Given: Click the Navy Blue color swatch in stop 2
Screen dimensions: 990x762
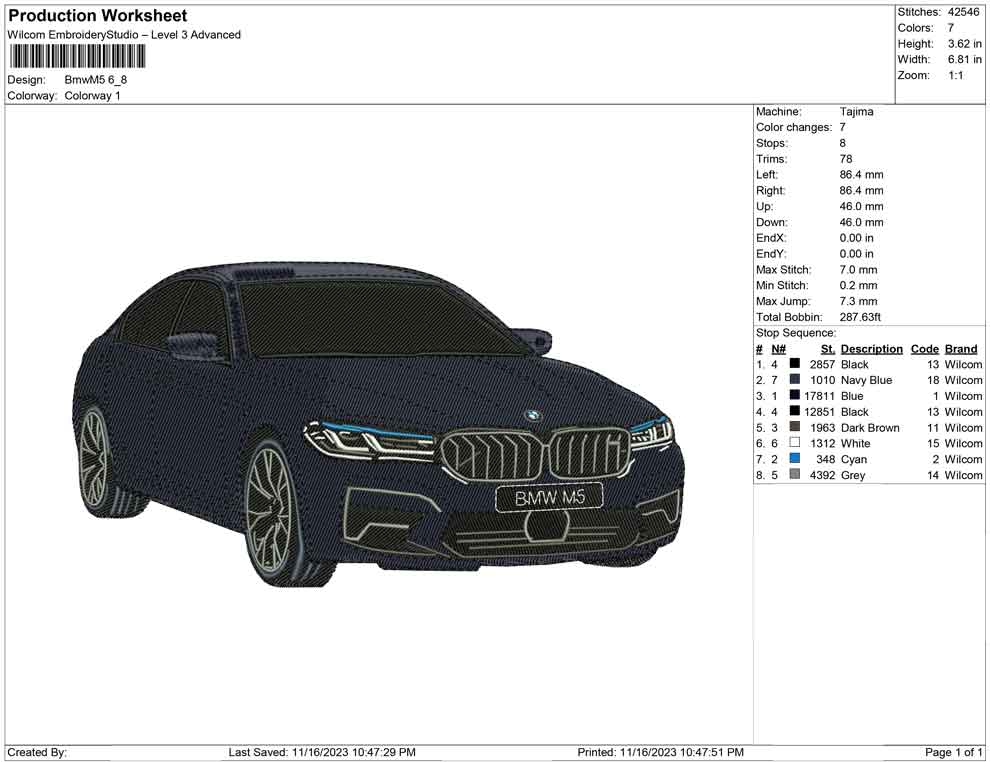Looking at the screenshot, I should (795, 379).
